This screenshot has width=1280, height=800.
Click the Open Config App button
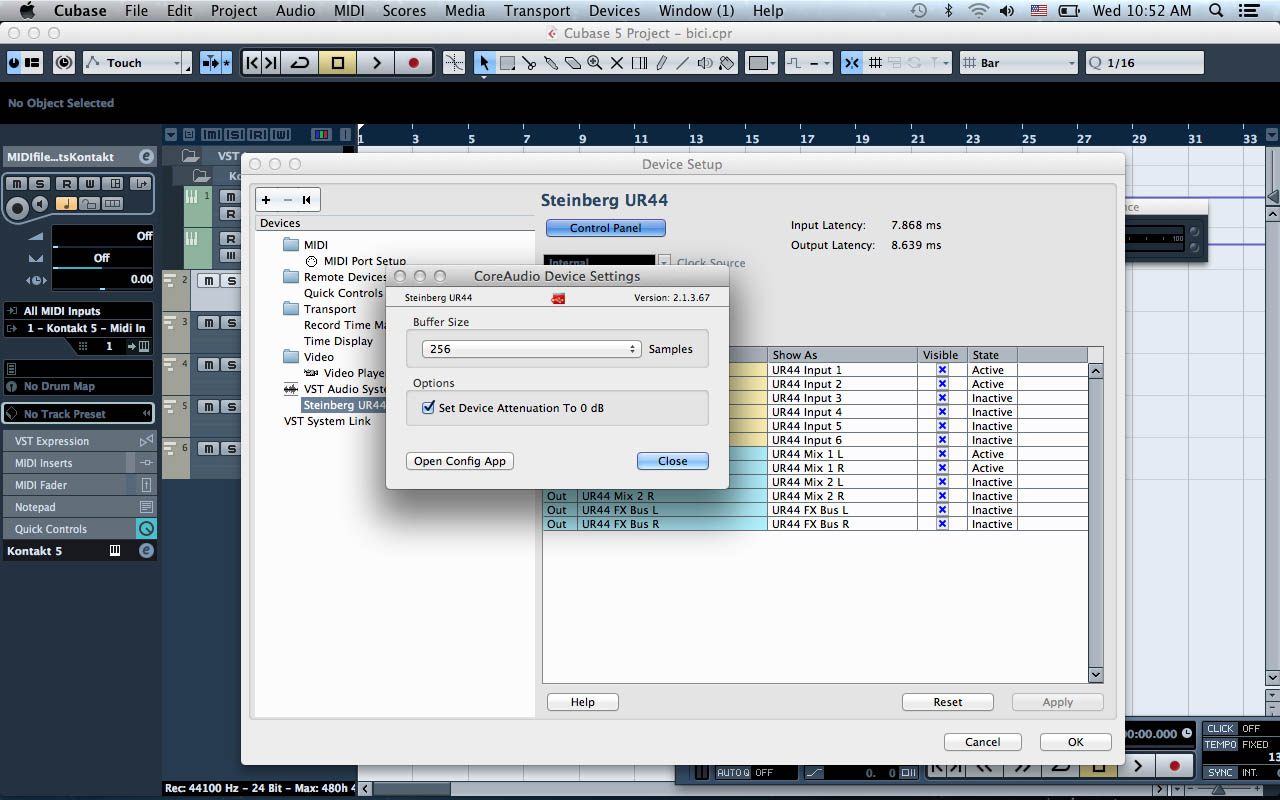[x=460, y=461]
